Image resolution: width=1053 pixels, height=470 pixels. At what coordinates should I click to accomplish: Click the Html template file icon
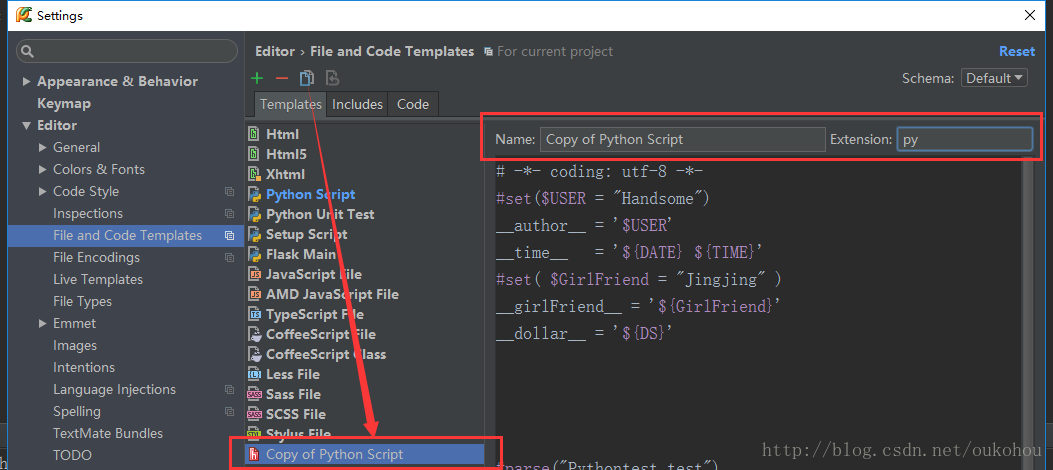(255, 134)
